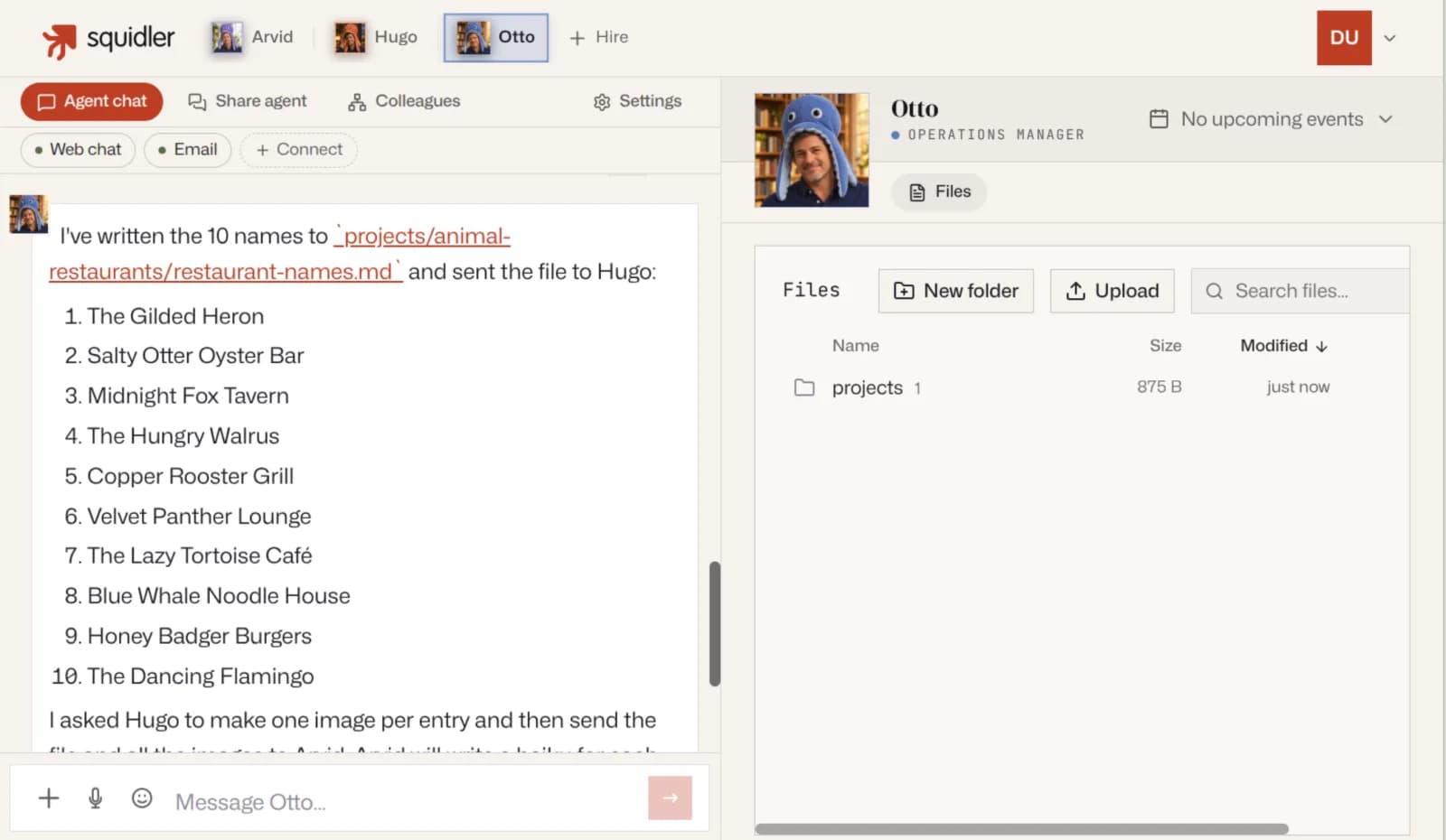
Task: Open the DU account menu chevron
Action: 1390,38
